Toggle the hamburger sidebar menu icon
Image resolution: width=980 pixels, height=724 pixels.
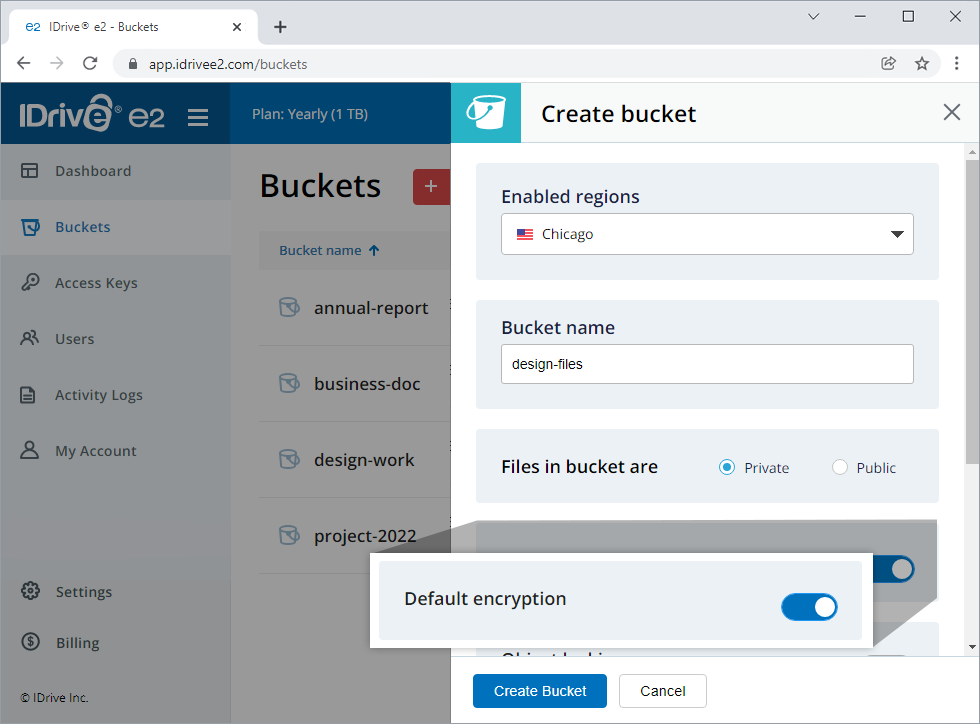pyautogui.click(x=198, y=117)
